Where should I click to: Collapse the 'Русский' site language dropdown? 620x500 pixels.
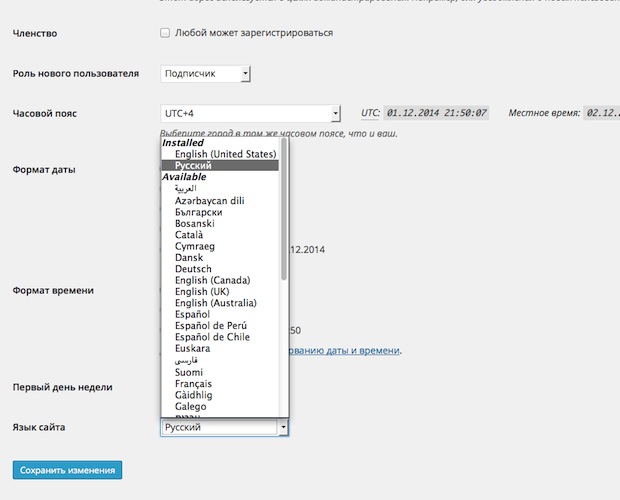[225, 427]
